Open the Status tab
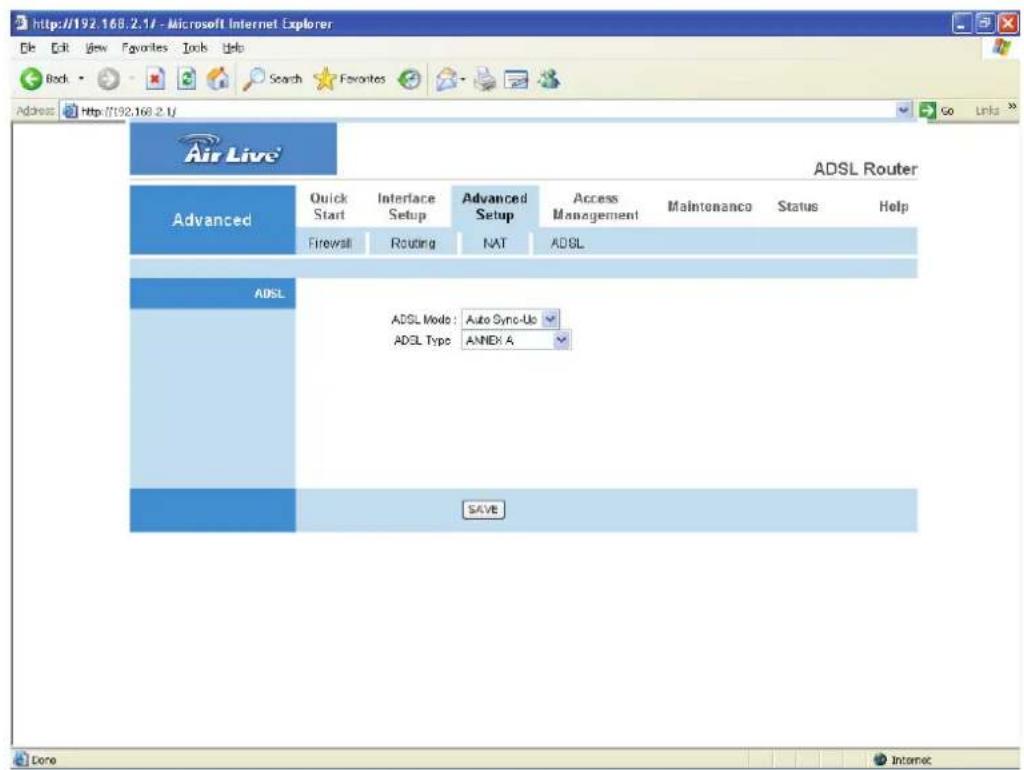 (x=797, y=206)
